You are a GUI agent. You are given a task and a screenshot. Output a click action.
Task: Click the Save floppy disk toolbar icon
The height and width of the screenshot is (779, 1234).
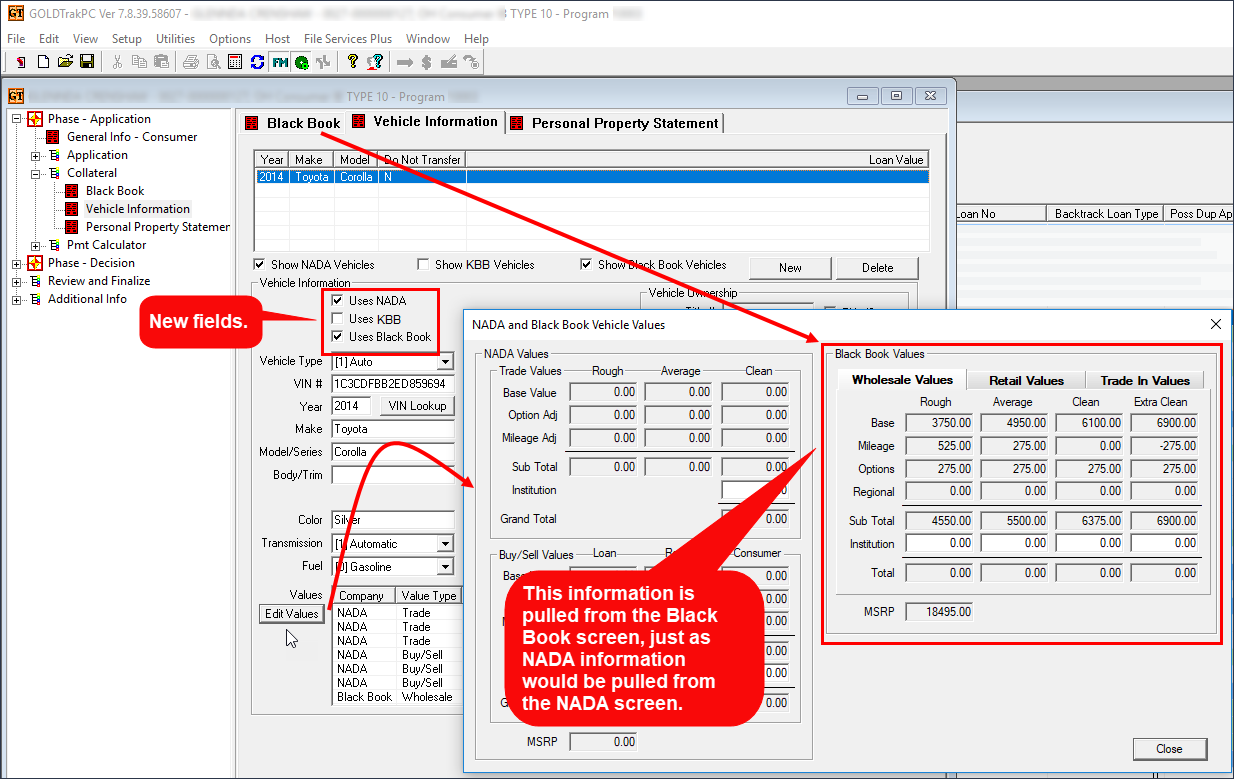point(87,62)
